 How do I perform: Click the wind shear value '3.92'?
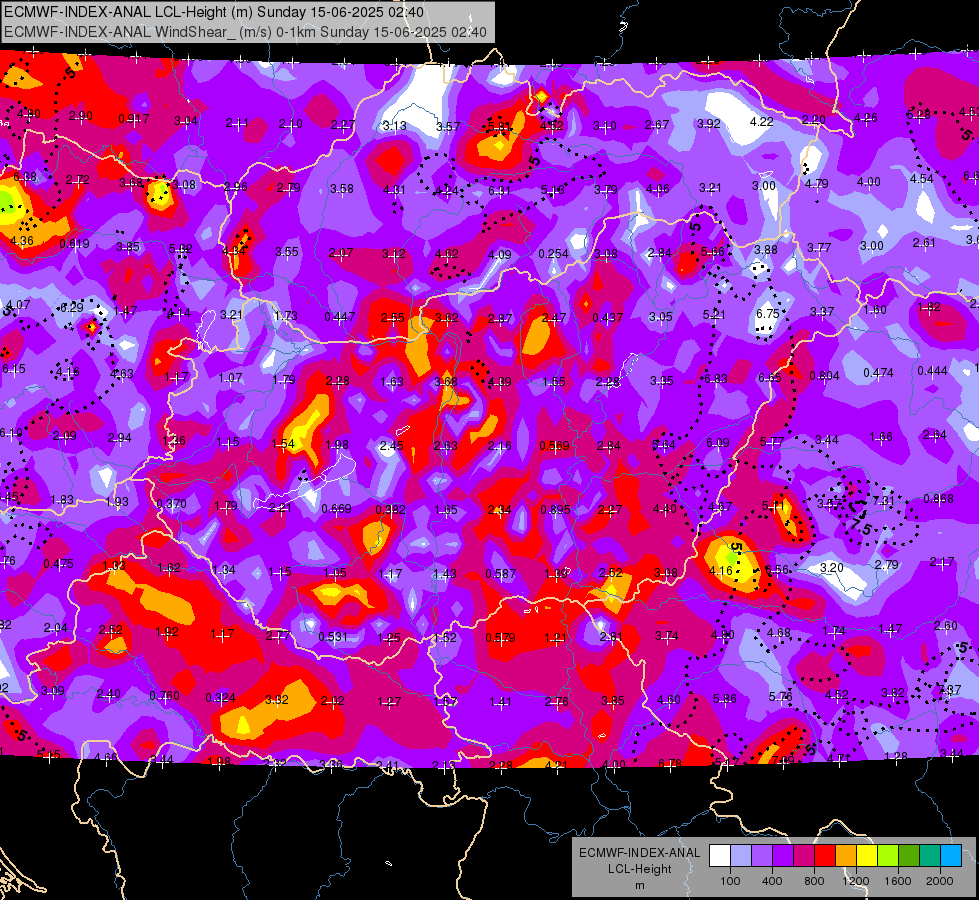[709, 124]
